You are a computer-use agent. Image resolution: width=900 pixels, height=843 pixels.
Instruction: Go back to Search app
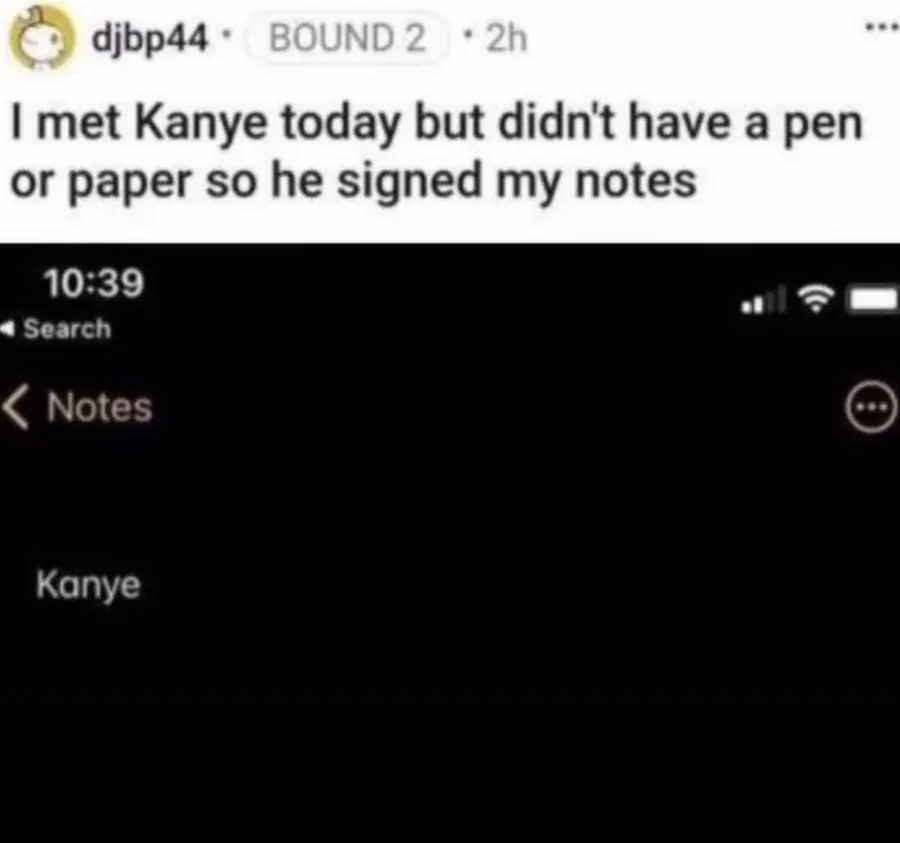56,329
